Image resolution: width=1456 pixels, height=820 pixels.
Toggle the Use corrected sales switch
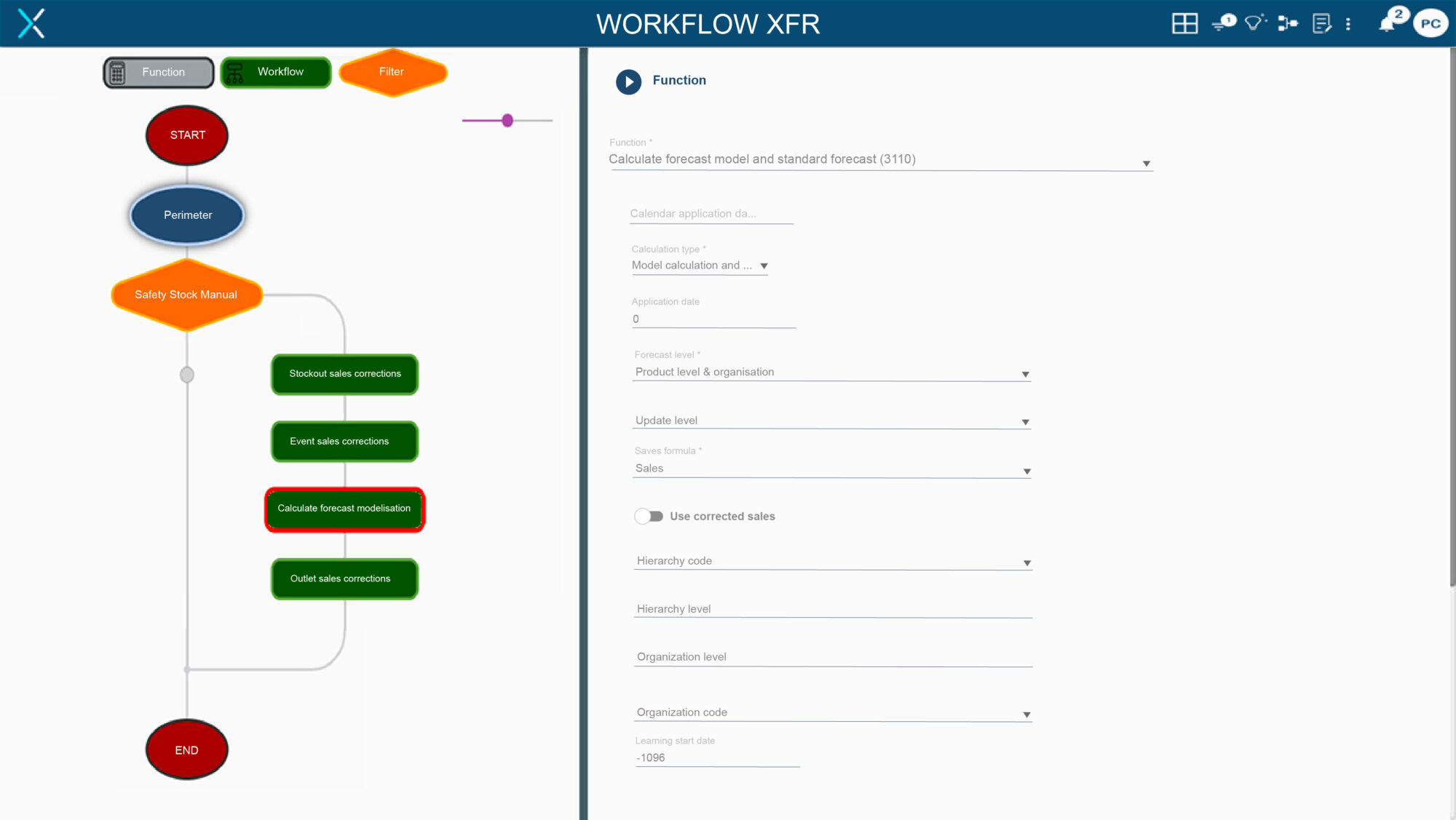point(649,516)
